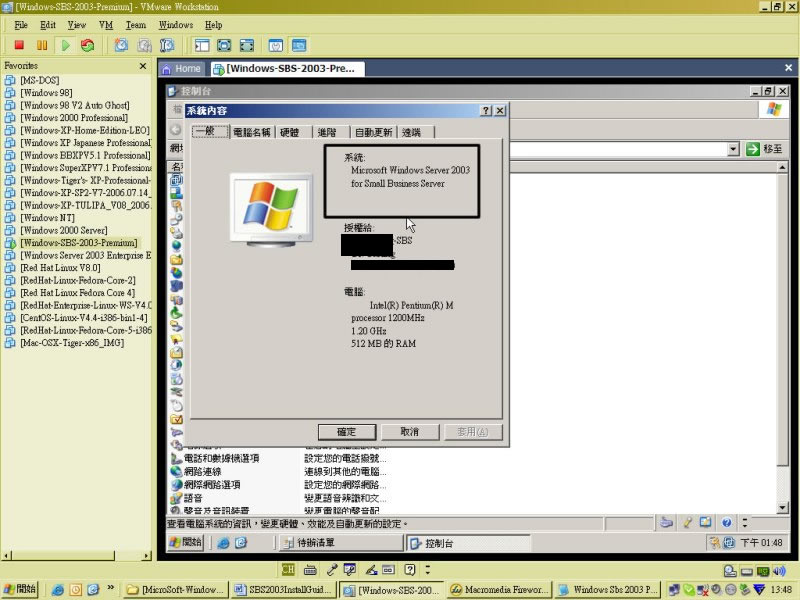The image size is (800, 600).
Task: Click the 移至 go button in 控制台
Action: (x=764, y=149)
